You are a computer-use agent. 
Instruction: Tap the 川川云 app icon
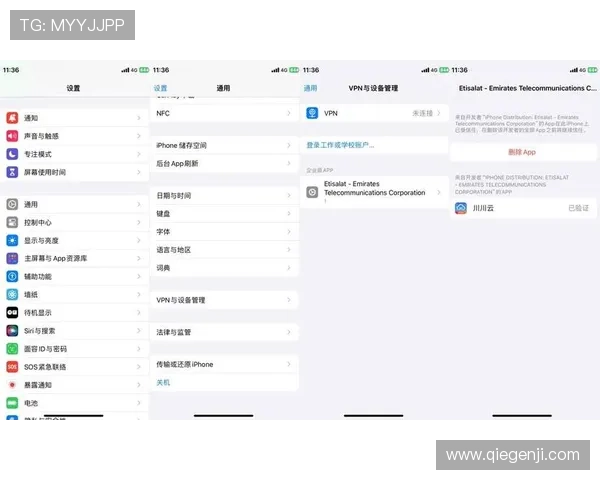[x=461, y=208]
